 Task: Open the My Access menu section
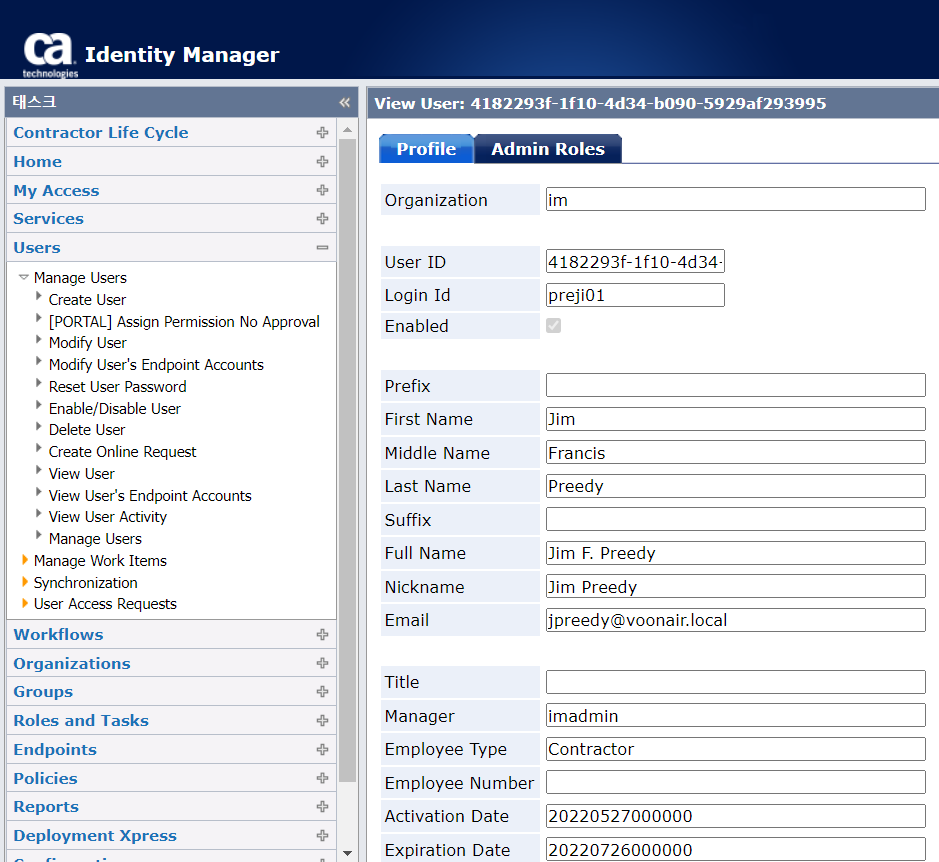(56, 190)
